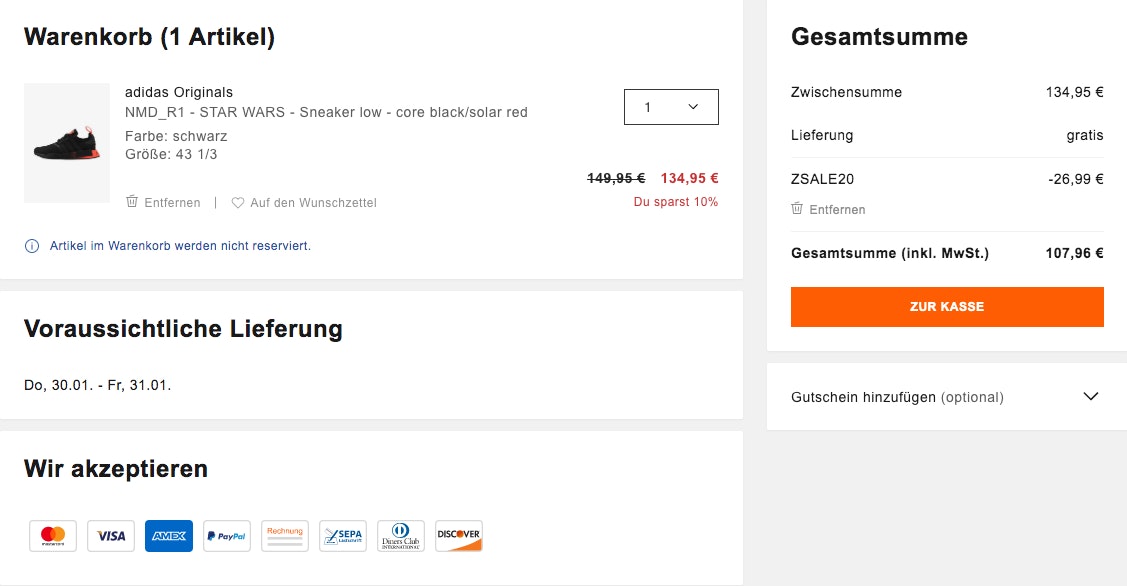Viewport: 1127px width, 586px height.
Task: Click the Diners Club icon
Action: tap(401, 536)
